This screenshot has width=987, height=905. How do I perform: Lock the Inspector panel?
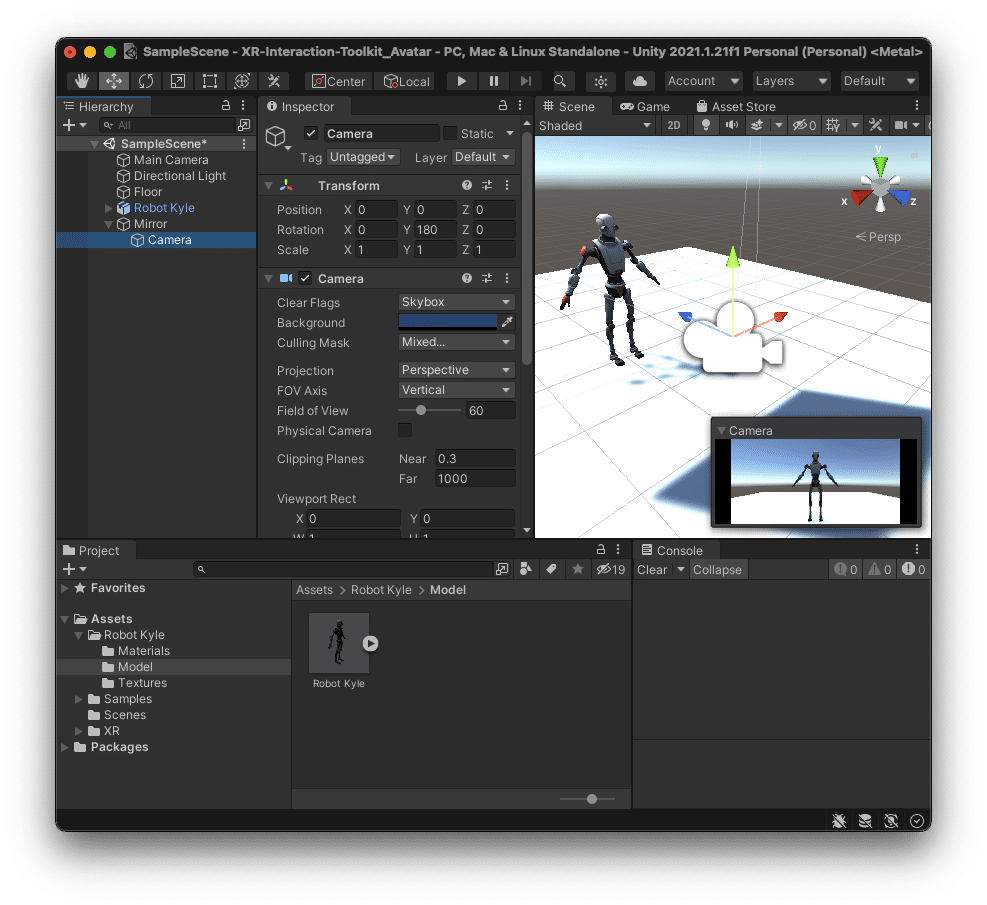point(502,106)
